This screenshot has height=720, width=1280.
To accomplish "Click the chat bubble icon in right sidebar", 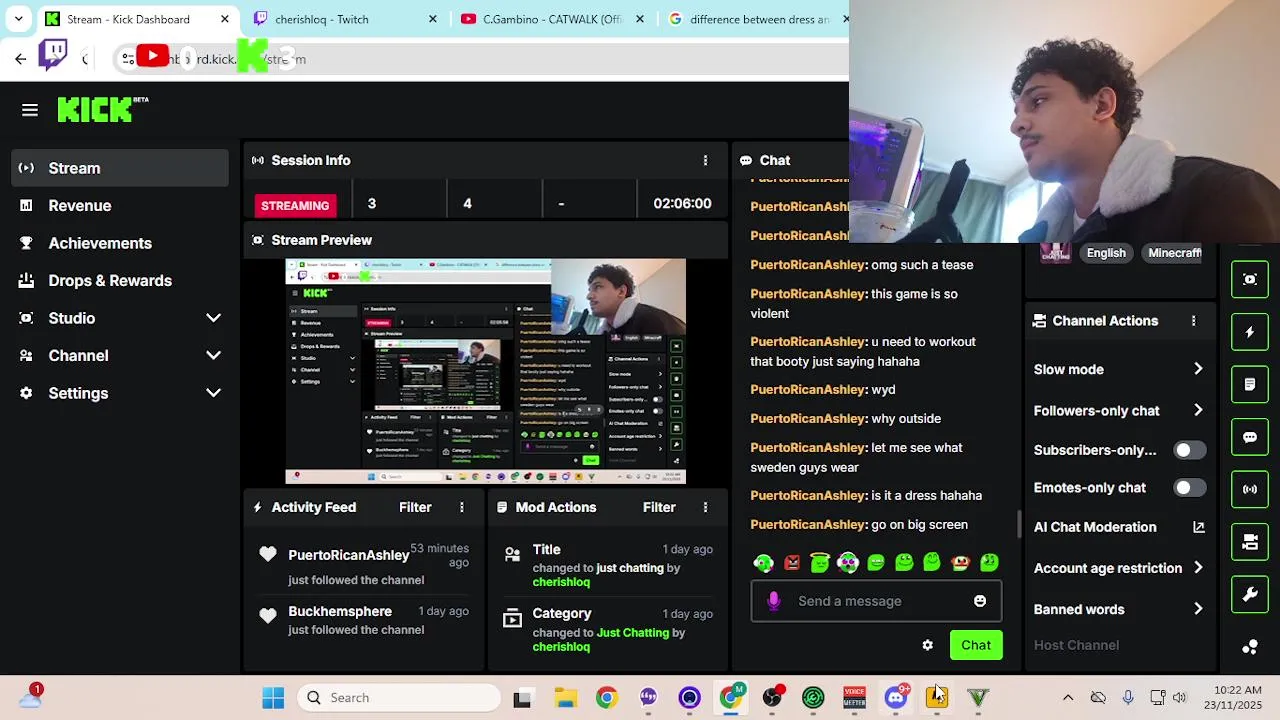I will [1250, 437].
